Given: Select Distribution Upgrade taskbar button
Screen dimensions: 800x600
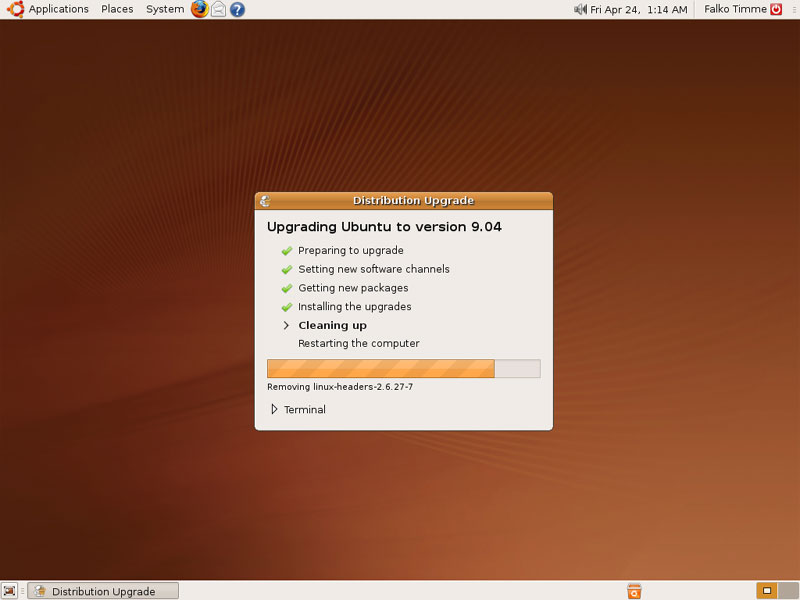Looking at the screenshot, I should tap(103, 591).
